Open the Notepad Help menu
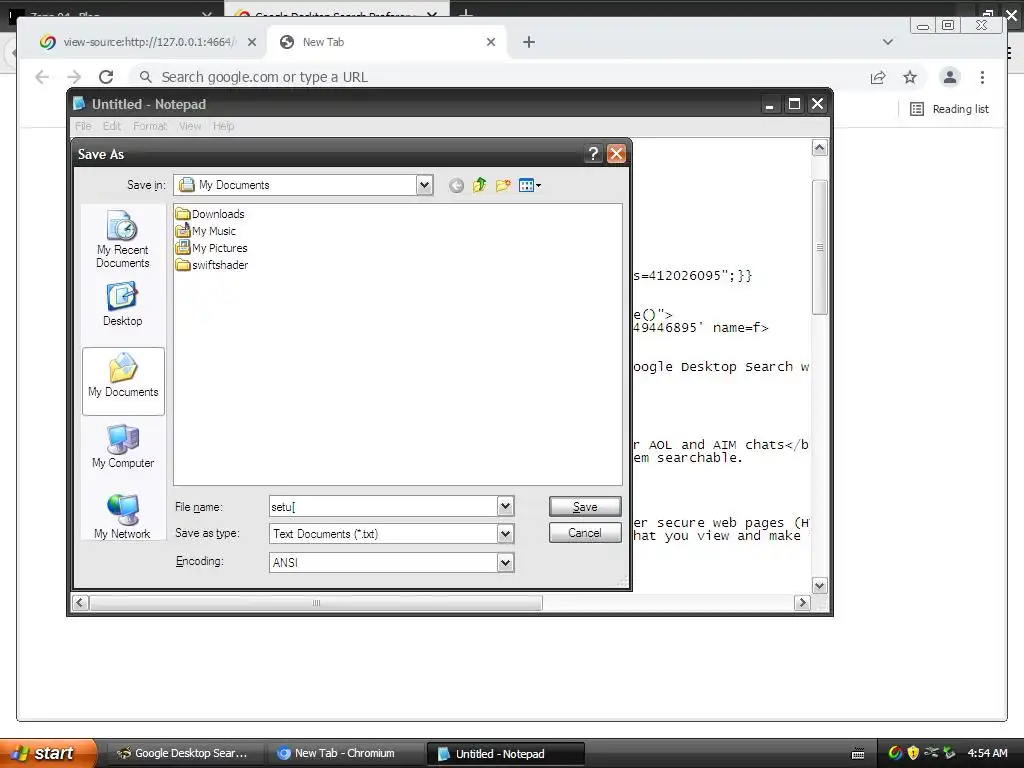Image resolution: width=1024 pixels, height=768 pixels. click(223, 126)
